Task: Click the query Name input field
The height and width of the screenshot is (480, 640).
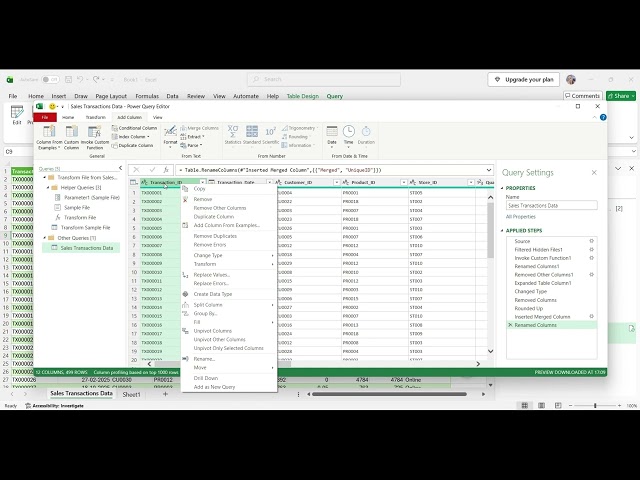Action: click(551, 205)
